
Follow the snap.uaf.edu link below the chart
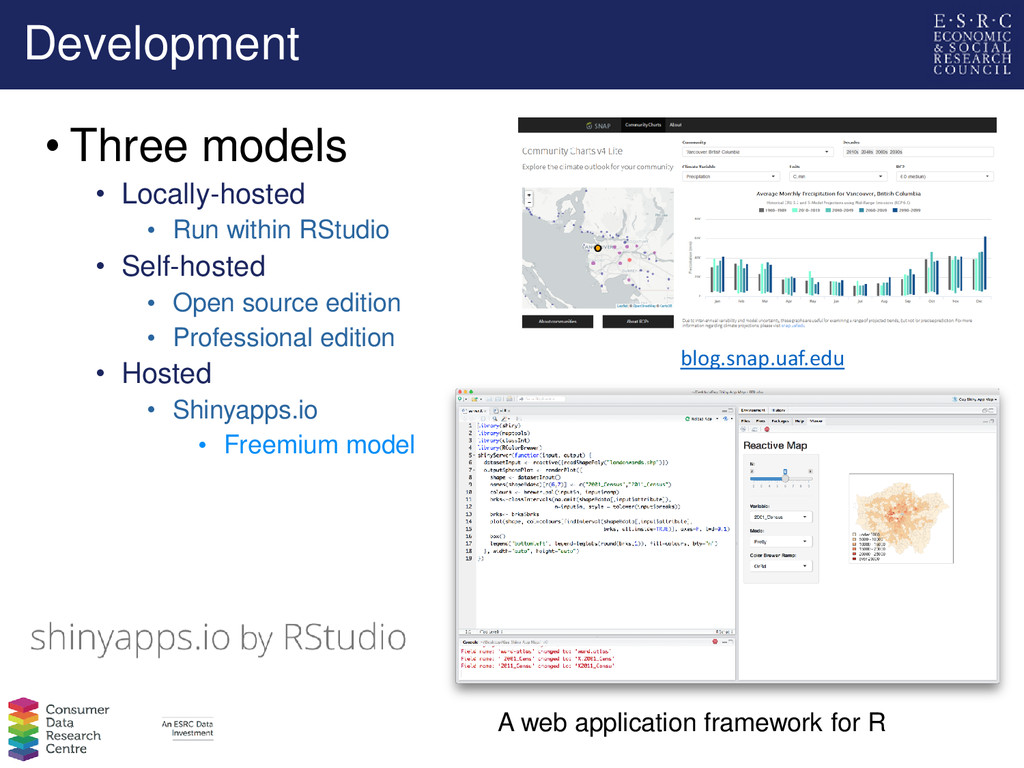coord(793,325)
